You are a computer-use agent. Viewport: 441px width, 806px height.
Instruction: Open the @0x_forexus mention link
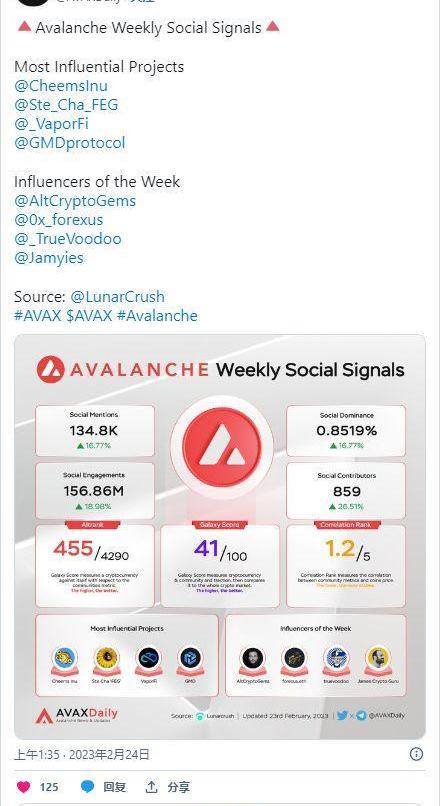tap(59, 220)
